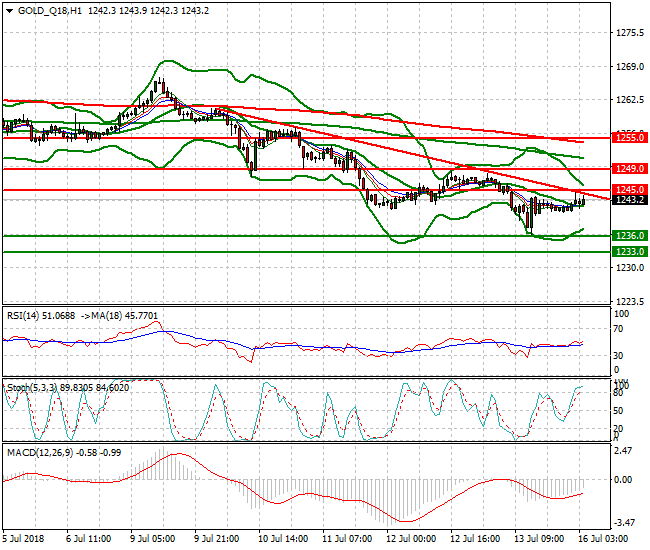This screenshot has height=550, width=650.
Task: Select the Stochastic 50 scale level
Action: pyautogui.click(x=618, y=411)
